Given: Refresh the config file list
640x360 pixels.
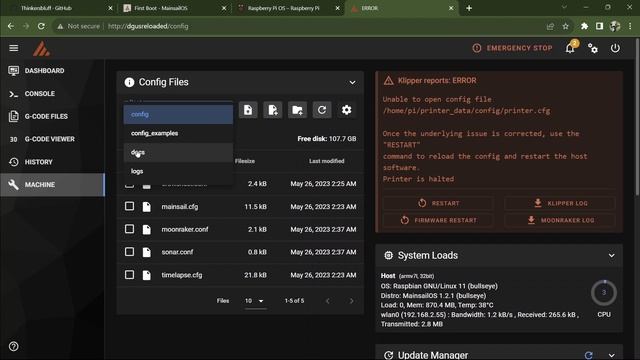Looking at the screenshot, I should (x=322, y=110).
